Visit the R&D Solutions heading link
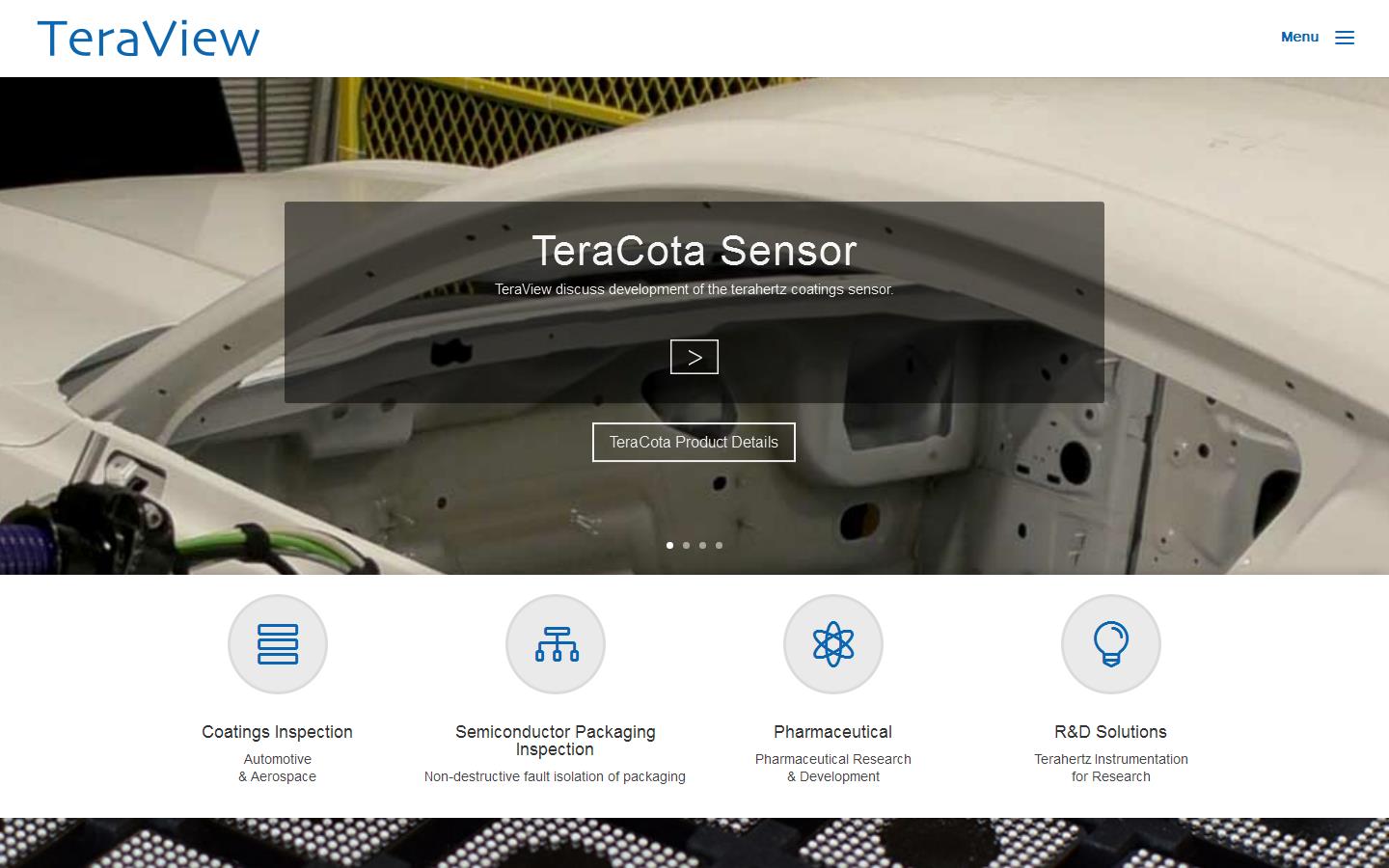The height and width of the screenshot is (868, 1389). point(1111,732)
